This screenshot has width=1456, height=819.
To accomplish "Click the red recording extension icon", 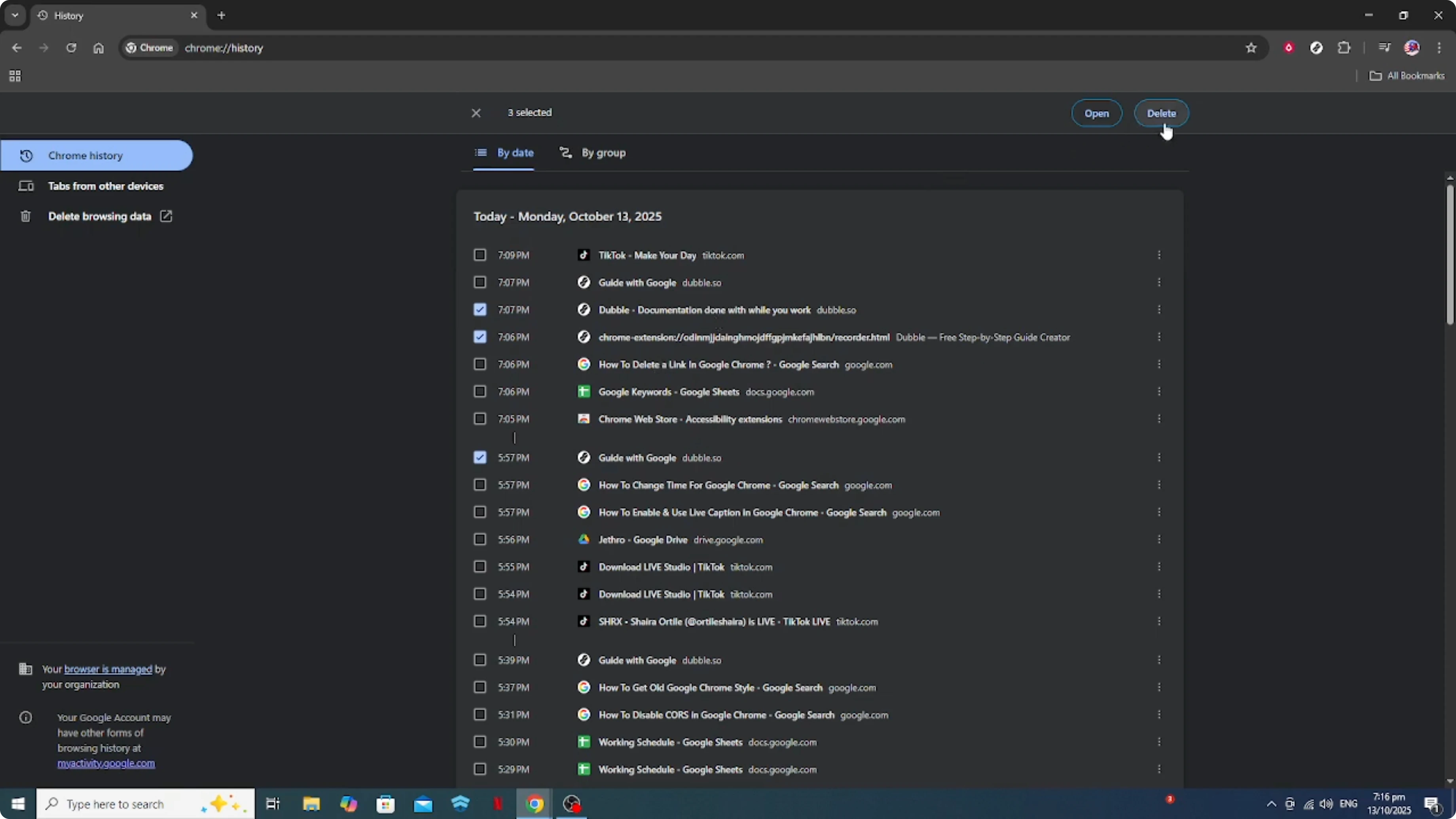I will pos(1289,48).
